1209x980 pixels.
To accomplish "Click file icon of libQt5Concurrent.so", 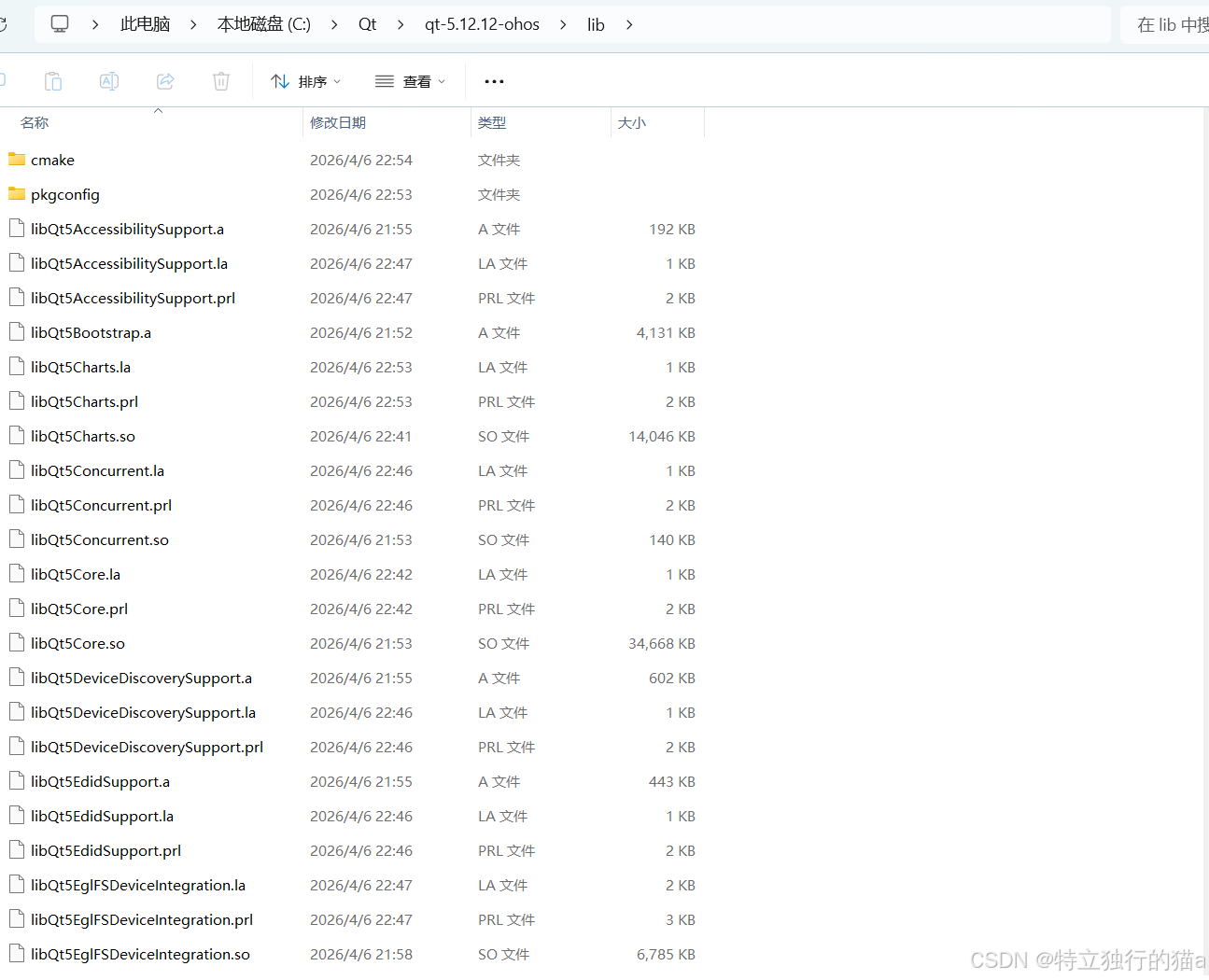I will click(x=17, y=539).
